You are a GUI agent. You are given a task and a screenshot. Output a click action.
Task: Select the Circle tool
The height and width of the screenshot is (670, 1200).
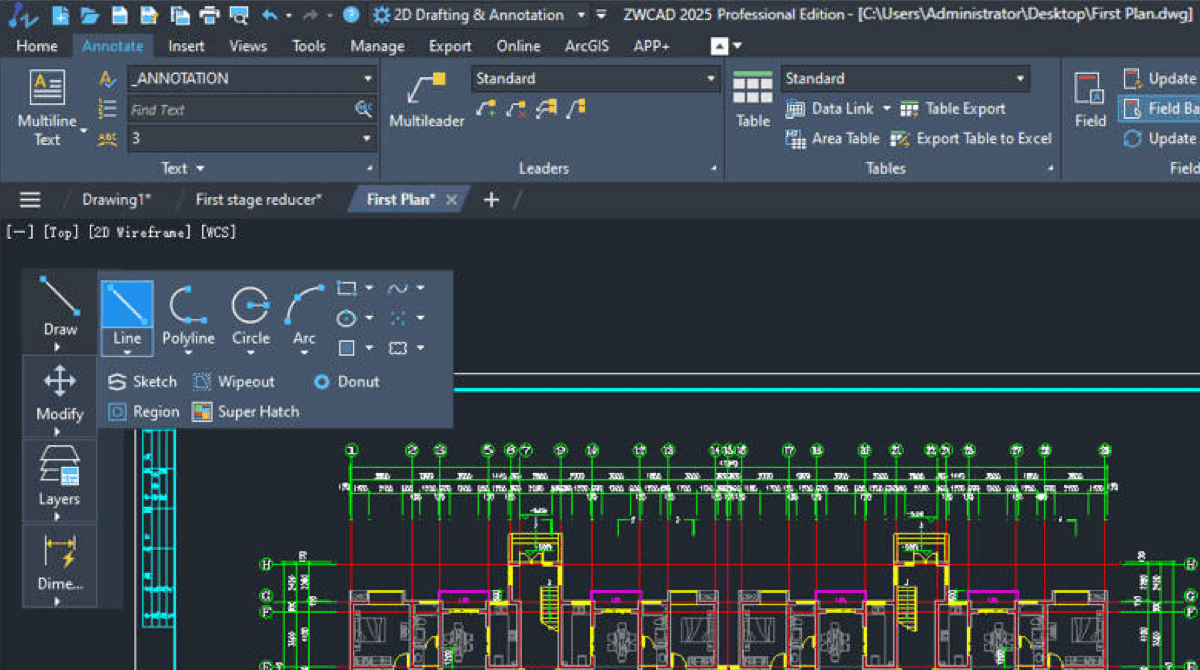click(x=250, y=317)
